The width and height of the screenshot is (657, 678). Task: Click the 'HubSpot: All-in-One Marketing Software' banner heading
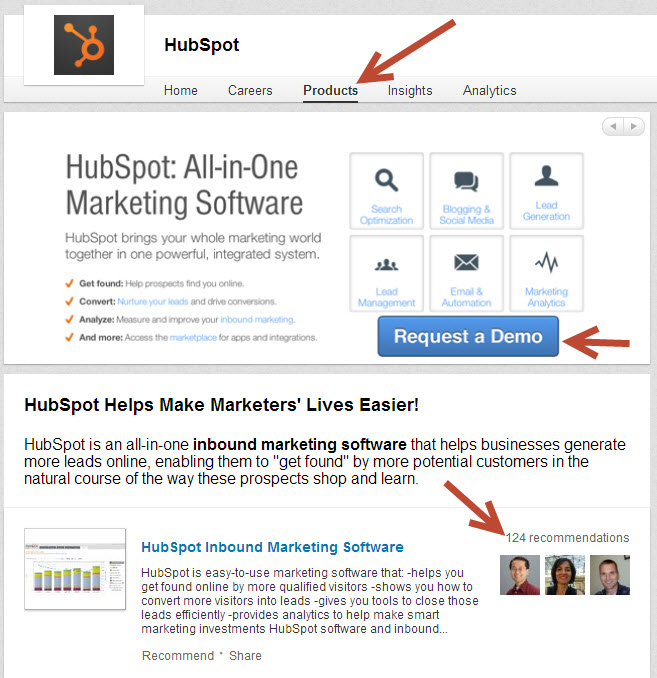(184, 185)
